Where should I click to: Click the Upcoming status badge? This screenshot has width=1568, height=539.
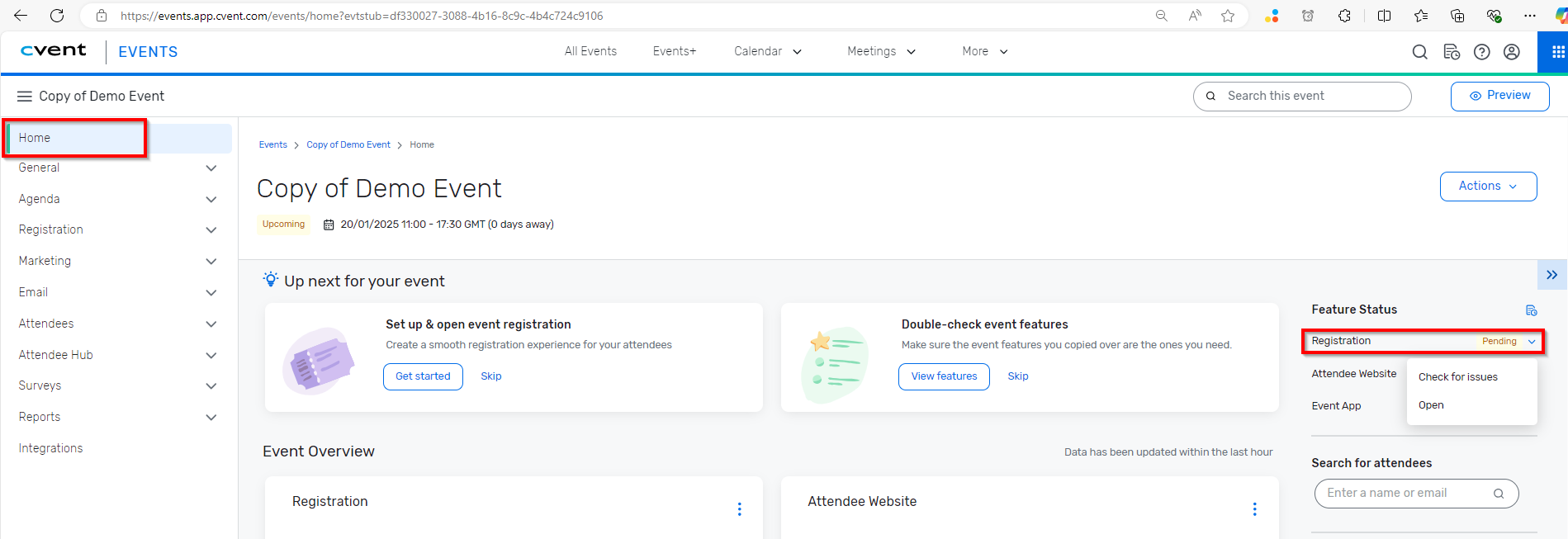(283, 225)
